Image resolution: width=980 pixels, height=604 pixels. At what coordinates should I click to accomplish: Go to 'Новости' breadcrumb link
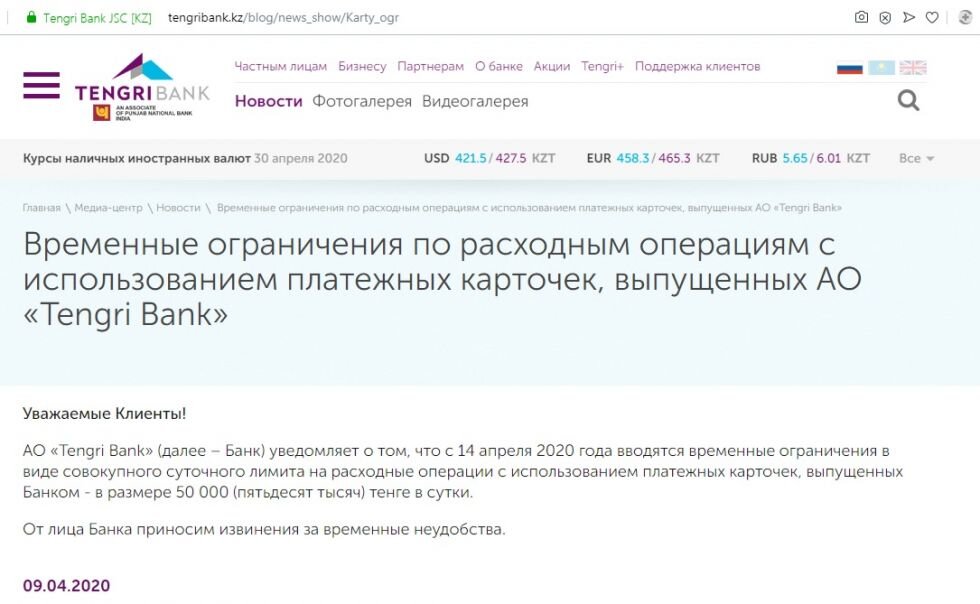click(x=178, y=208)
